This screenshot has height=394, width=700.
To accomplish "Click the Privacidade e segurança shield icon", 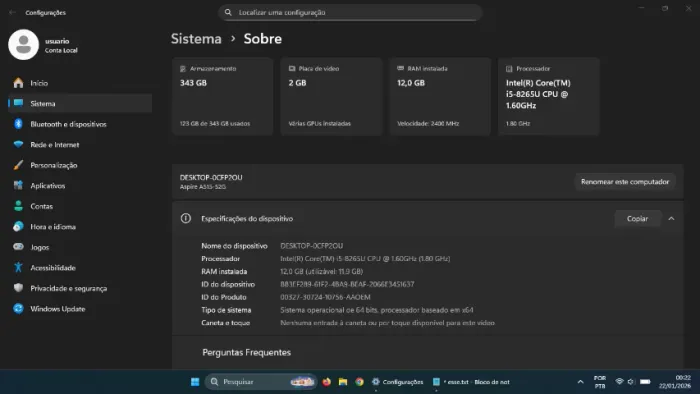I will click(x=18, y=288).
